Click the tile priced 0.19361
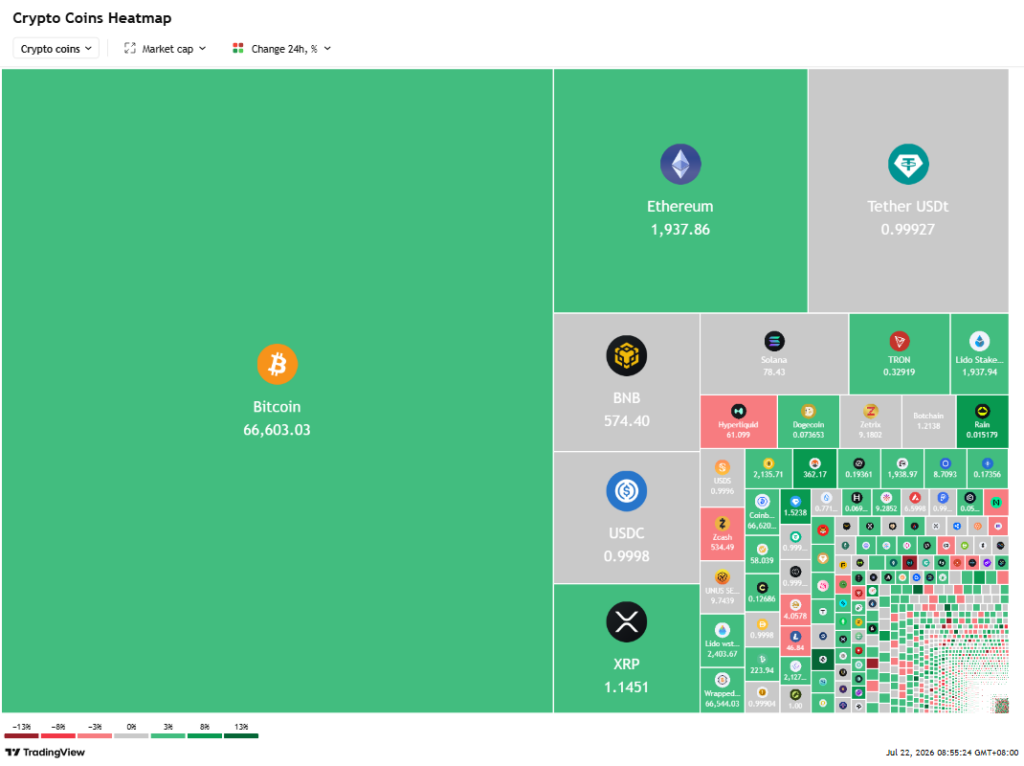This screenshot has height=766, width=1024. (859, 468)
